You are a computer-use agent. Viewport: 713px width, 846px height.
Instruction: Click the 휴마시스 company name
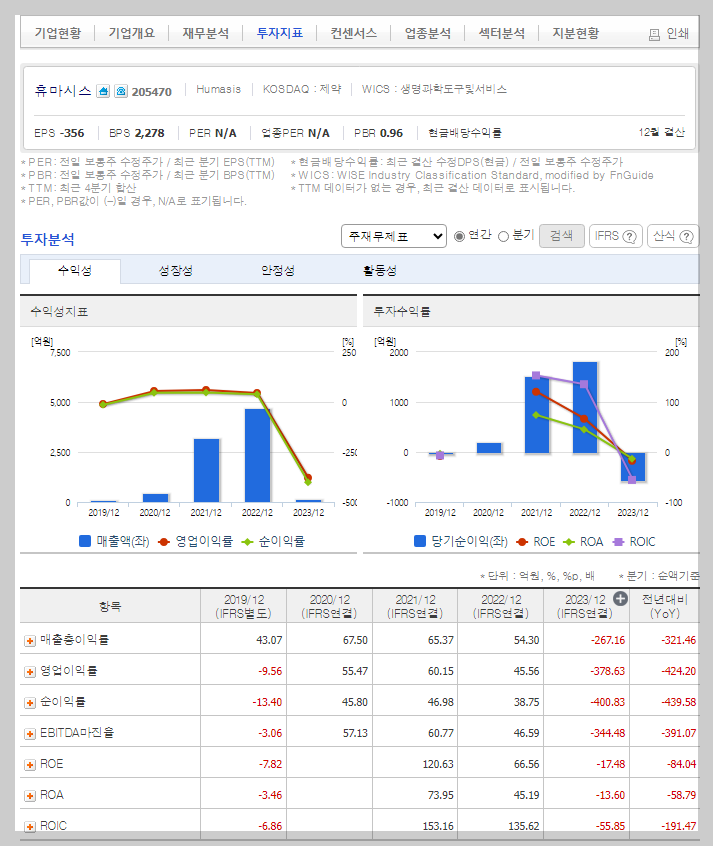[63, 91]
